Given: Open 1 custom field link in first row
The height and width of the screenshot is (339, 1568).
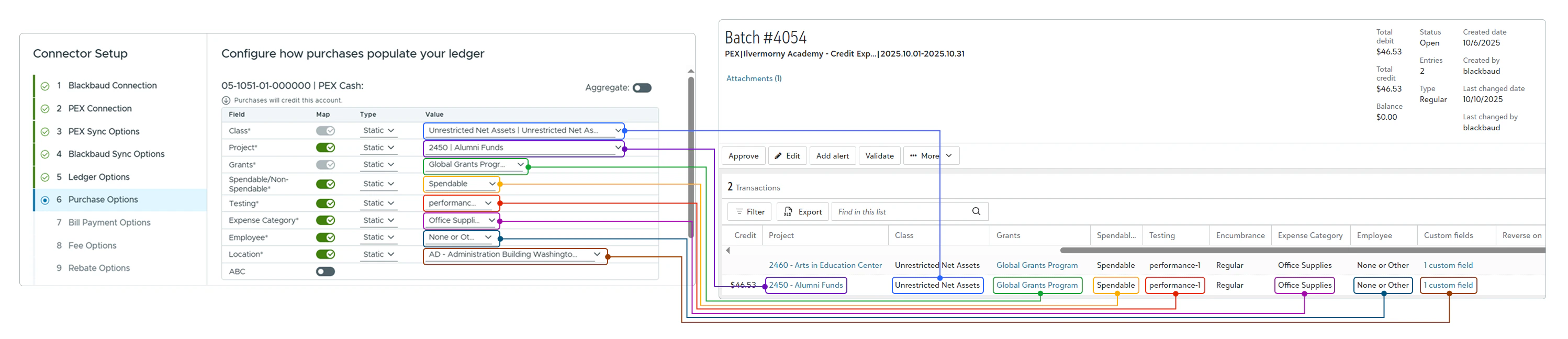Looking at the screenshot, I should click(1448, 265).
